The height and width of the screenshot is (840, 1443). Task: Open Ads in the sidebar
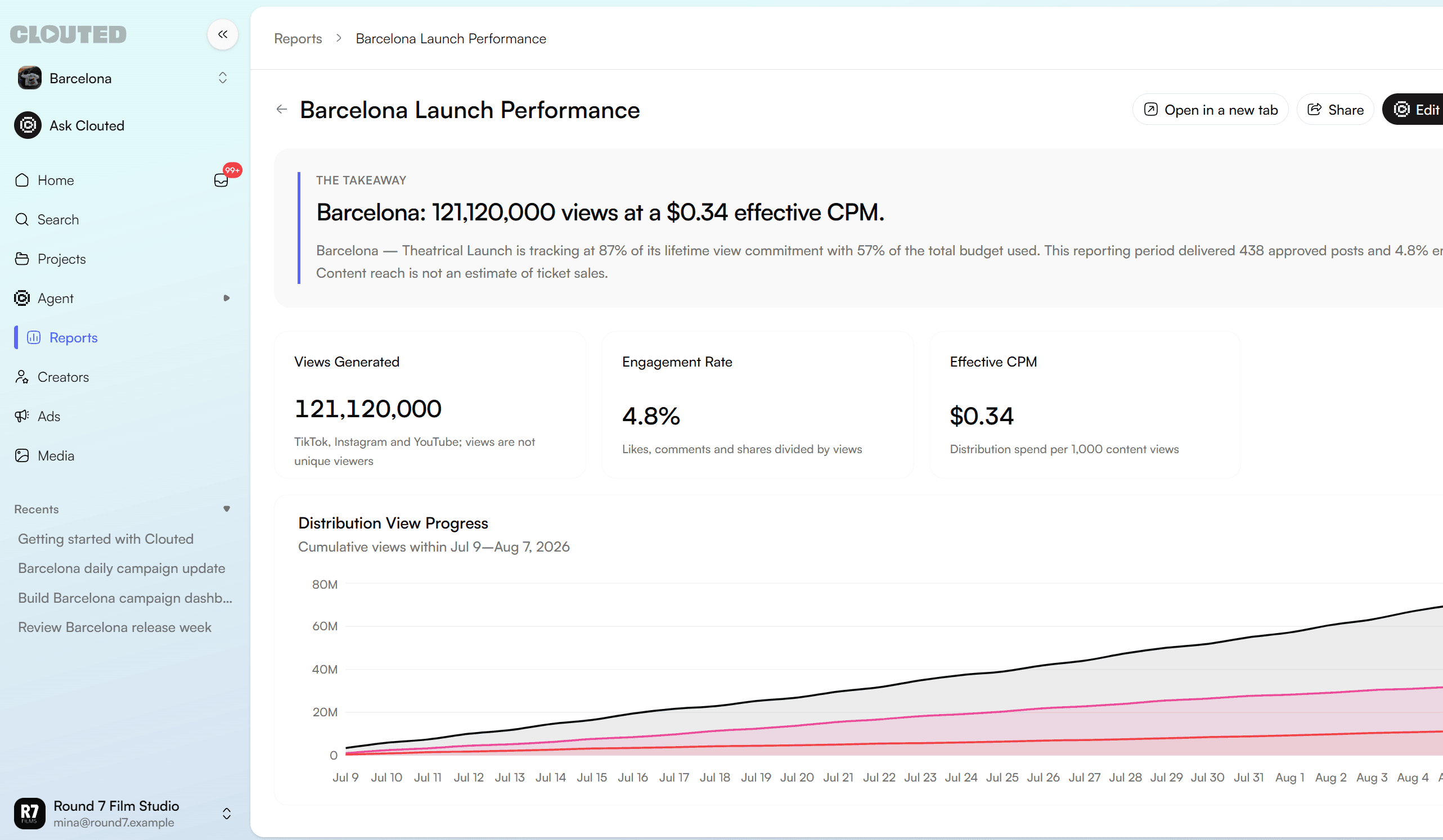49,417
